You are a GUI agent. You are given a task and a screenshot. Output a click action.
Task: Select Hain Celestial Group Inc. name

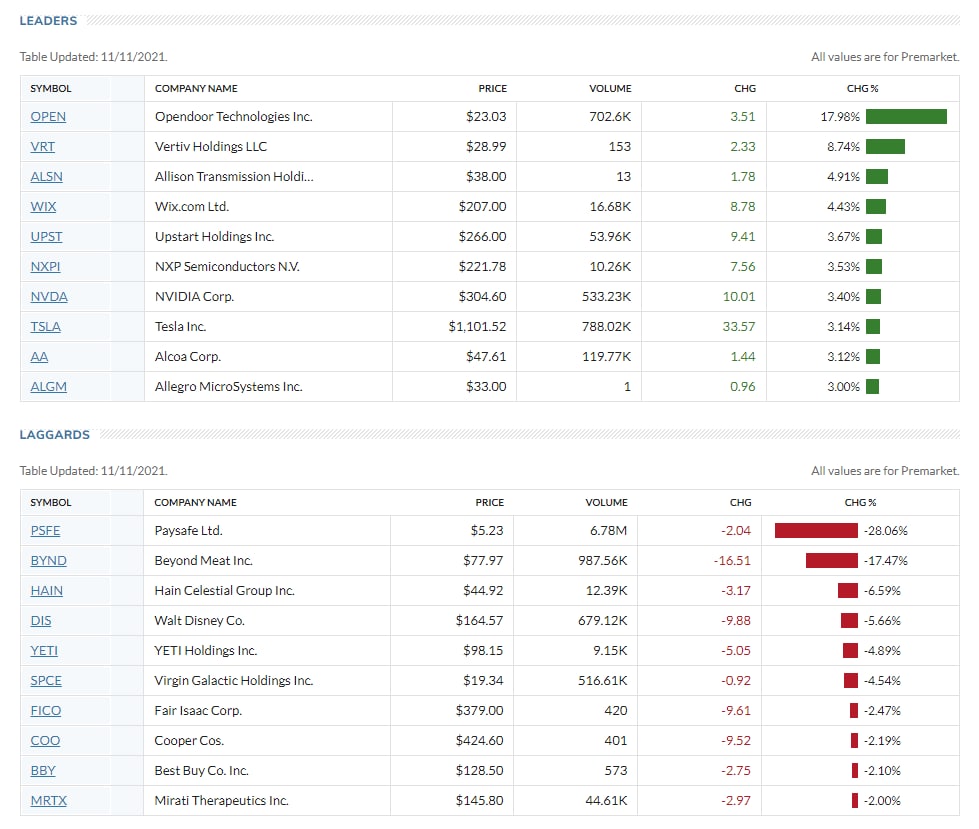pos(224,591)
